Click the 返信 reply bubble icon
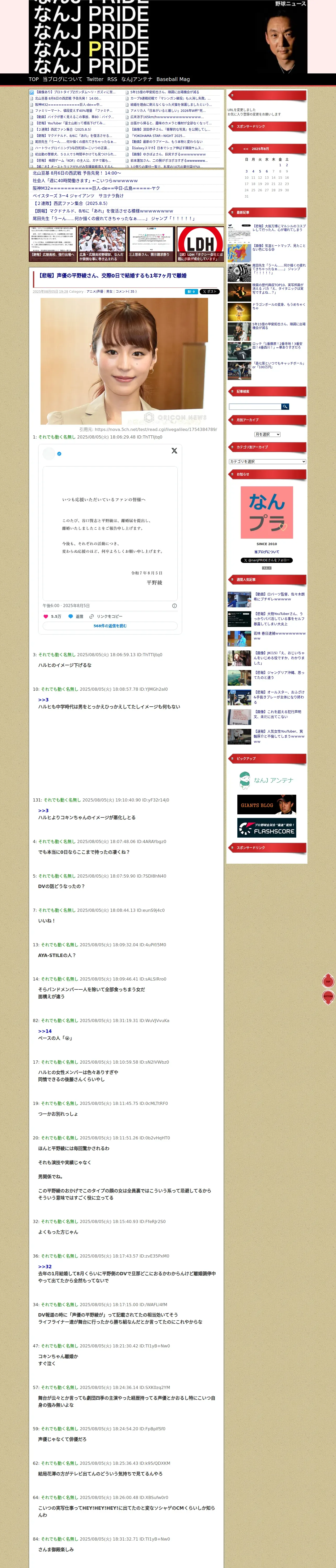The width and height of the screenshot is (336, 1568). [x=71, y=616]
